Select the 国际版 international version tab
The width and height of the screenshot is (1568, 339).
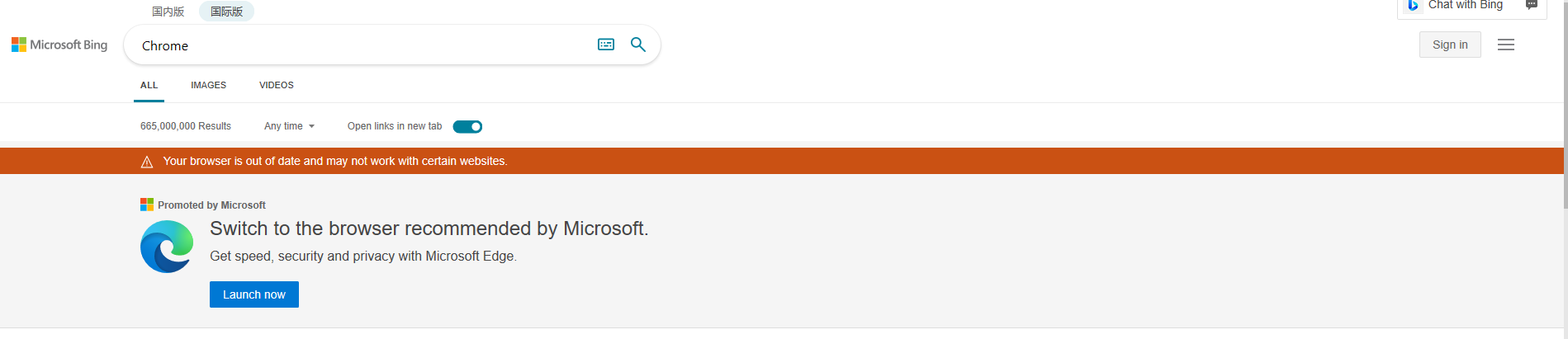[x=226, y=12]
